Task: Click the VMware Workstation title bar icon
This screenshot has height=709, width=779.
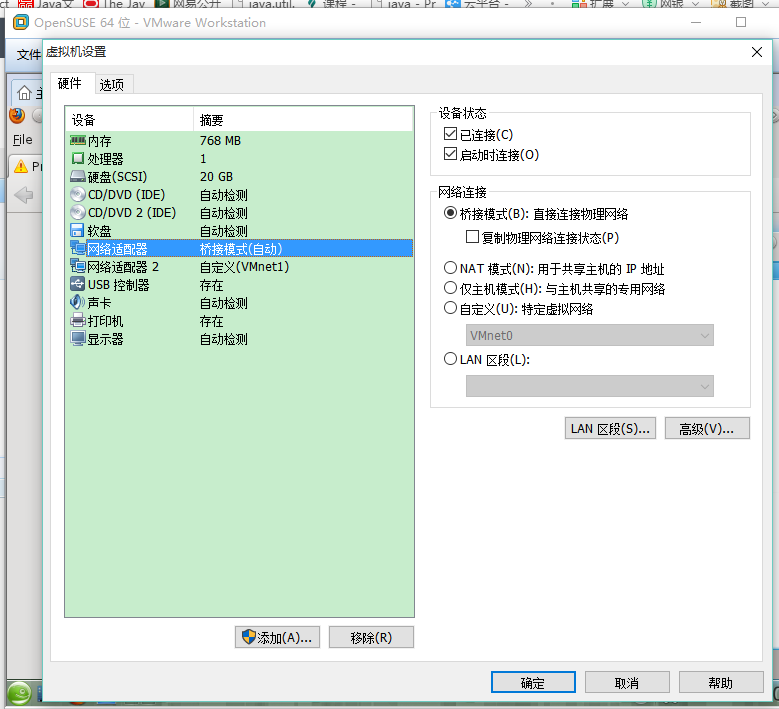Action: pos(20,22)
